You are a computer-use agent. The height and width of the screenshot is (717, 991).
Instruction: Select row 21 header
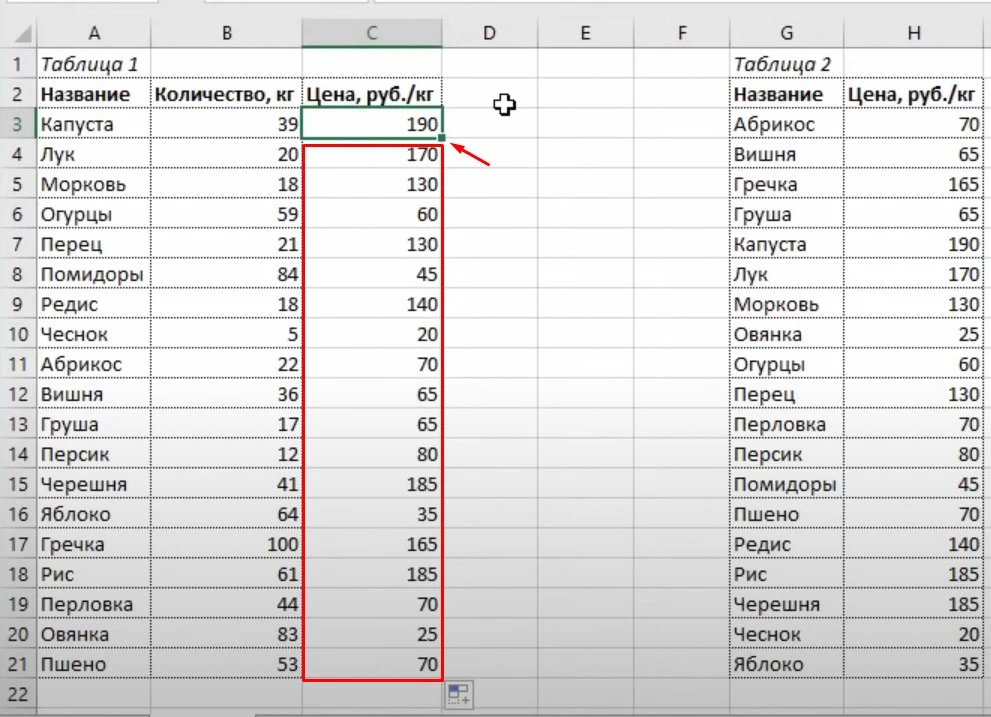pyautogui.click(x=17, y=664)
